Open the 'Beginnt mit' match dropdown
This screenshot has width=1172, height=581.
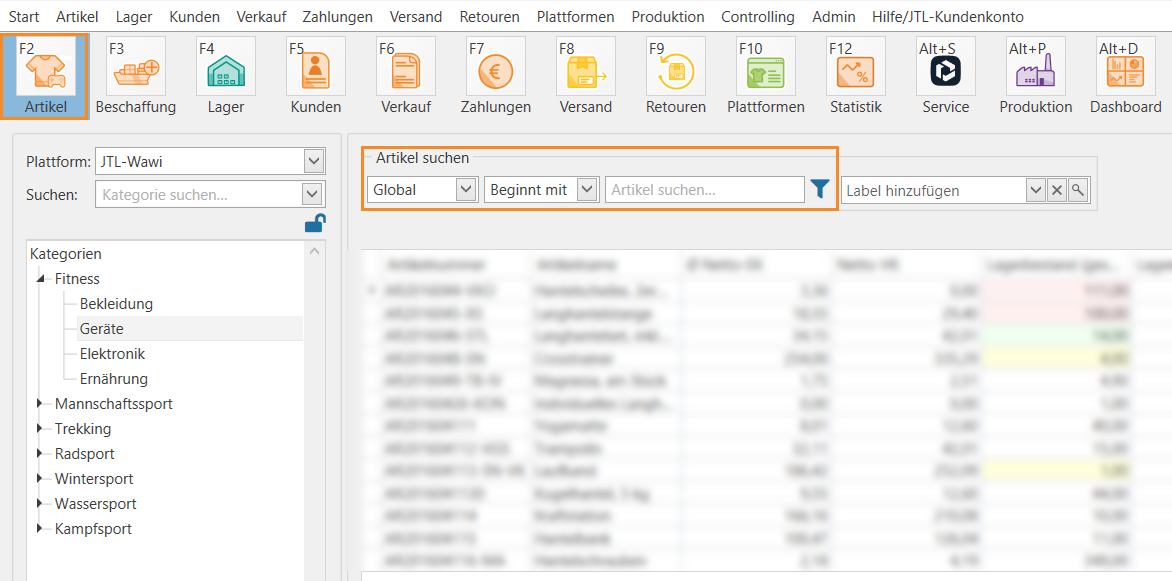[x=587, y=189]
